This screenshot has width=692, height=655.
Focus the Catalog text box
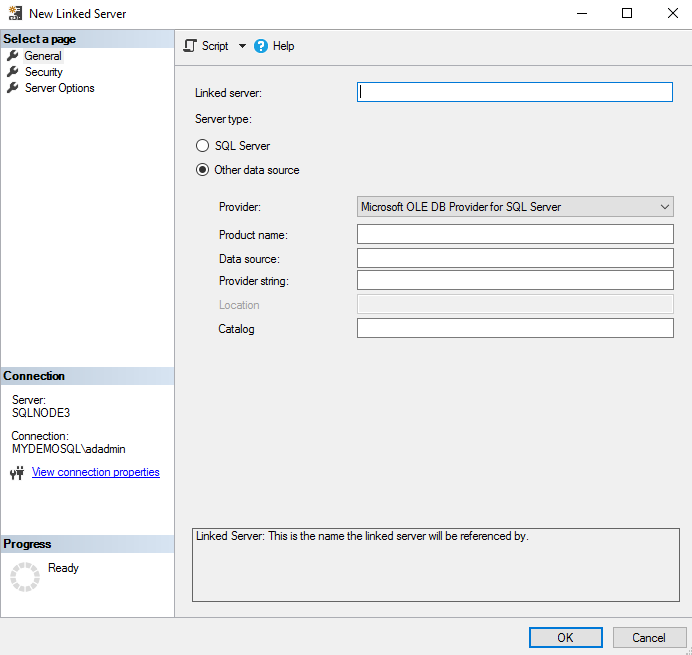(x=515, y=328)
